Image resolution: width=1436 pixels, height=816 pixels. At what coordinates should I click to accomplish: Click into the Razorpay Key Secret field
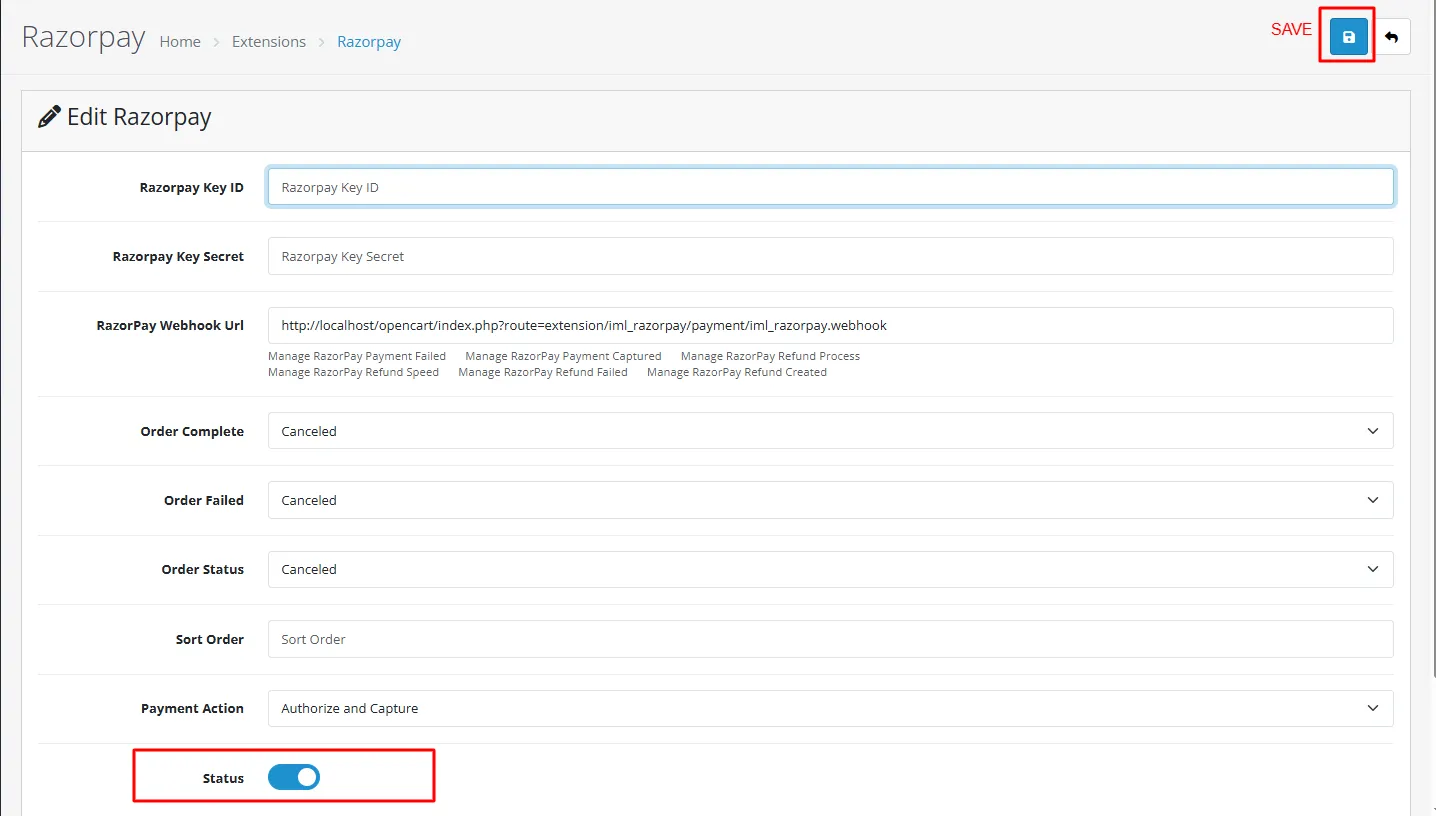830,256
